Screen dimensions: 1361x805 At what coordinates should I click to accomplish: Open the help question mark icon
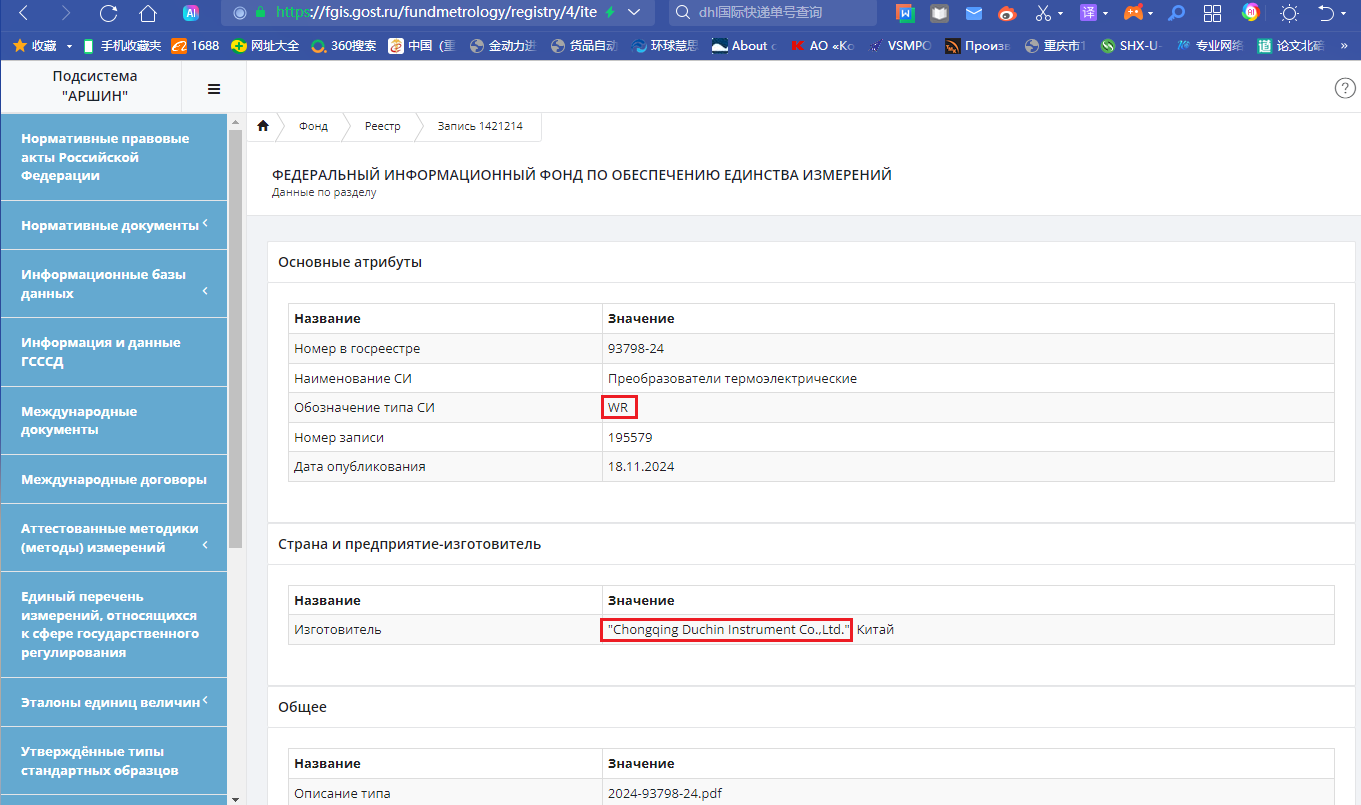[1345, 88]
